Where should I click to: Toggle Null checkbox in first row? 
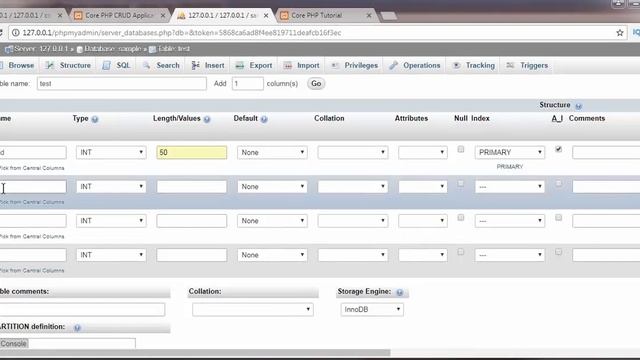460,149
